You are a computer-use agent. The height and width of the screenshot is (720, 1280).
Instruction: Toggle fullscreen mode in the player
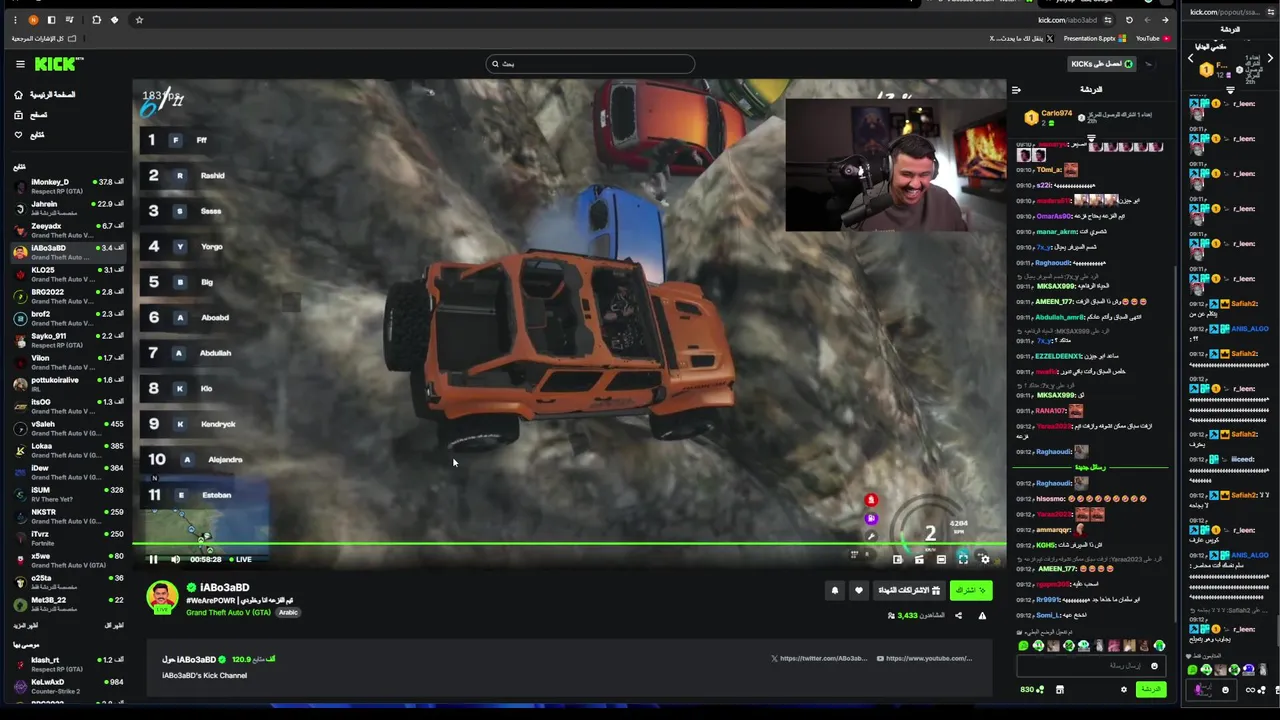(x=963, y=560)
